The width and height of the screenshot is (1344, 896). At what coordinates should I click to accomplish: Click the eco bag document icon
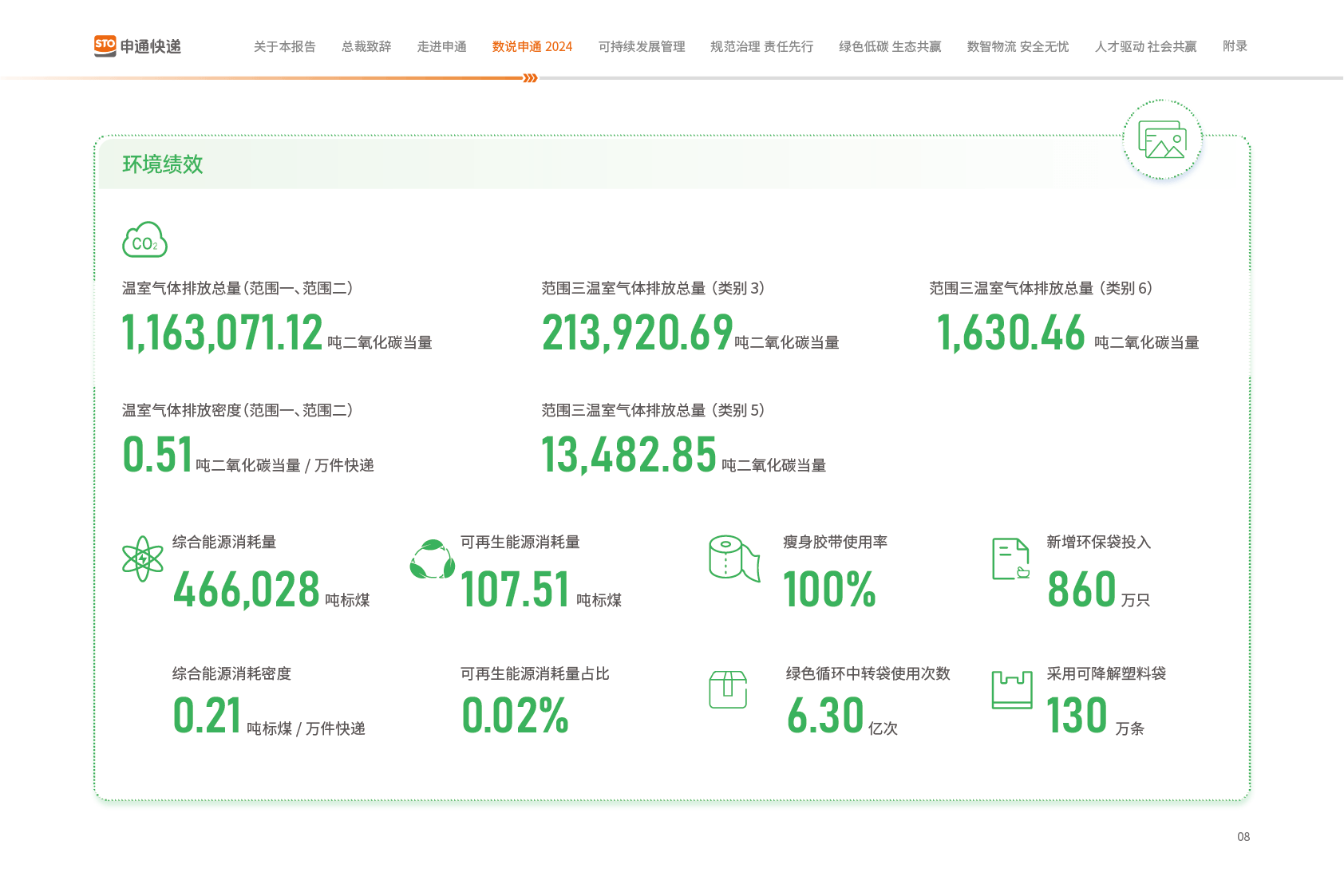point(1010,559)
